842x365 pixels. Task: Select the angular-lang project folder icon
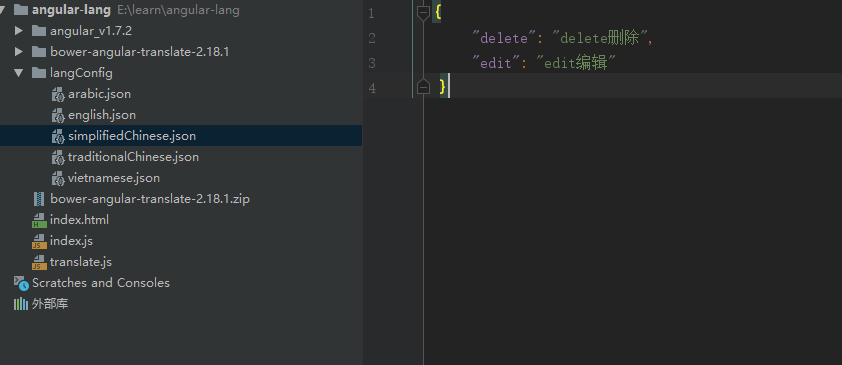(x=20, y=10)
